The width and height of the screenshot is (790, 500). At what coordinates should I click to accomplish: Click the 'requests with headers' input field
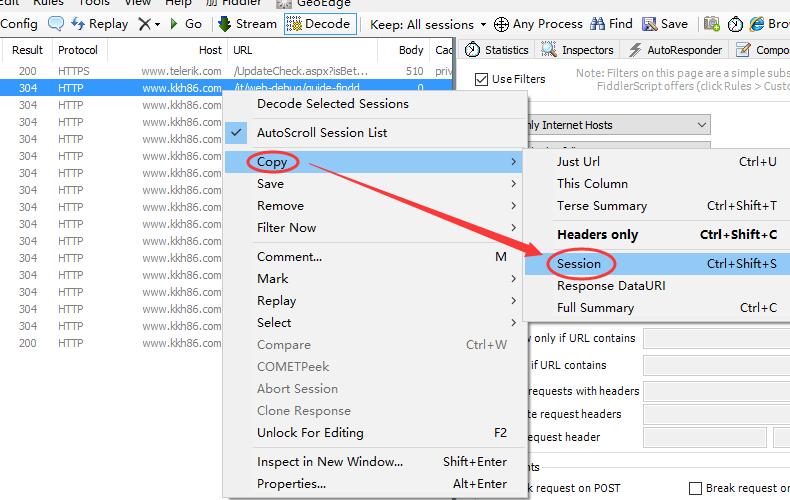pos(716,391)
